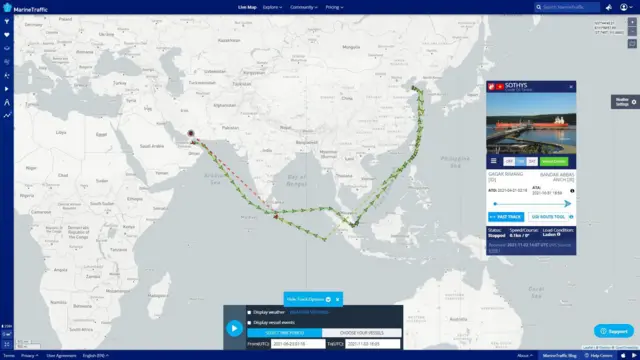This screenshot has width=640, height=360.
Task: Enable the Display weather checkbox
Action: click(249, 312)
